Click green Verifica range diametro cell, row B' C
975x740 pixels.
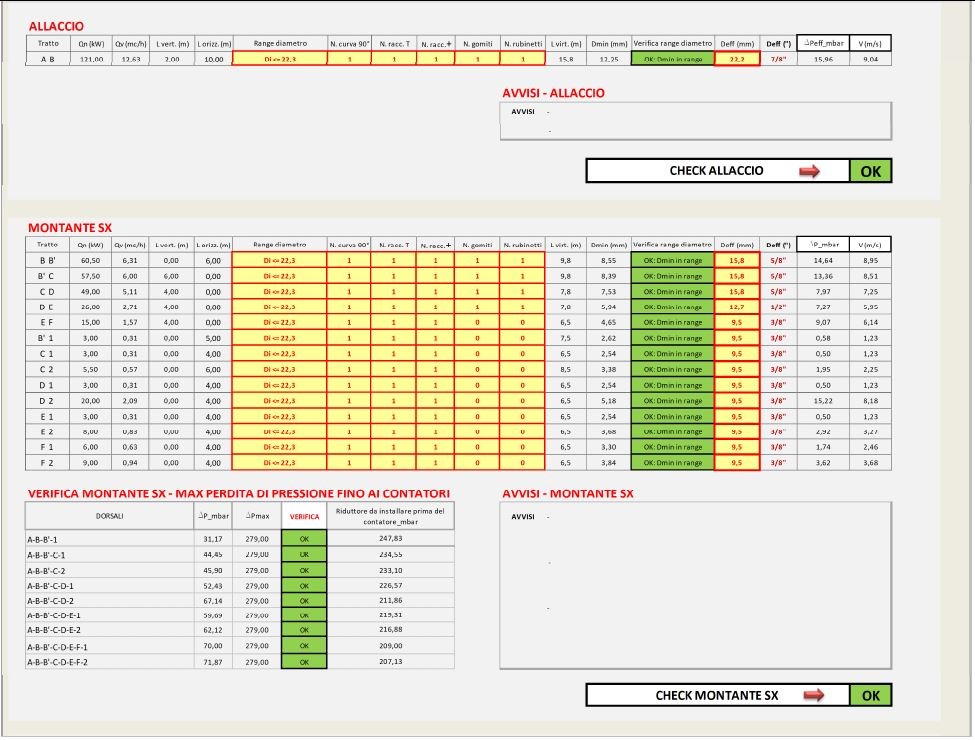click(673, 276)
